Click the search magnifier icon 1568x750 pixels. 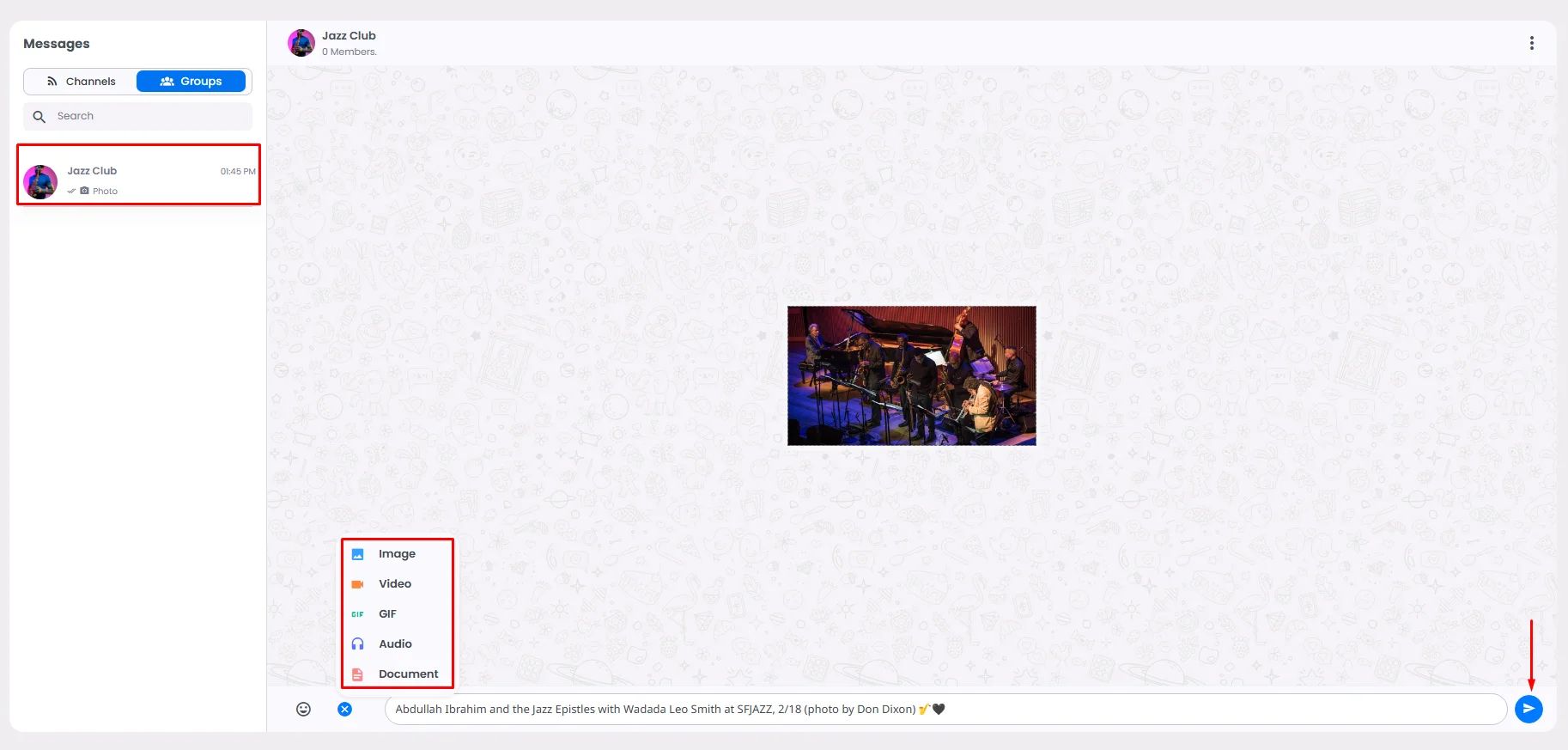pyautogui.click(x=39, y=116)
